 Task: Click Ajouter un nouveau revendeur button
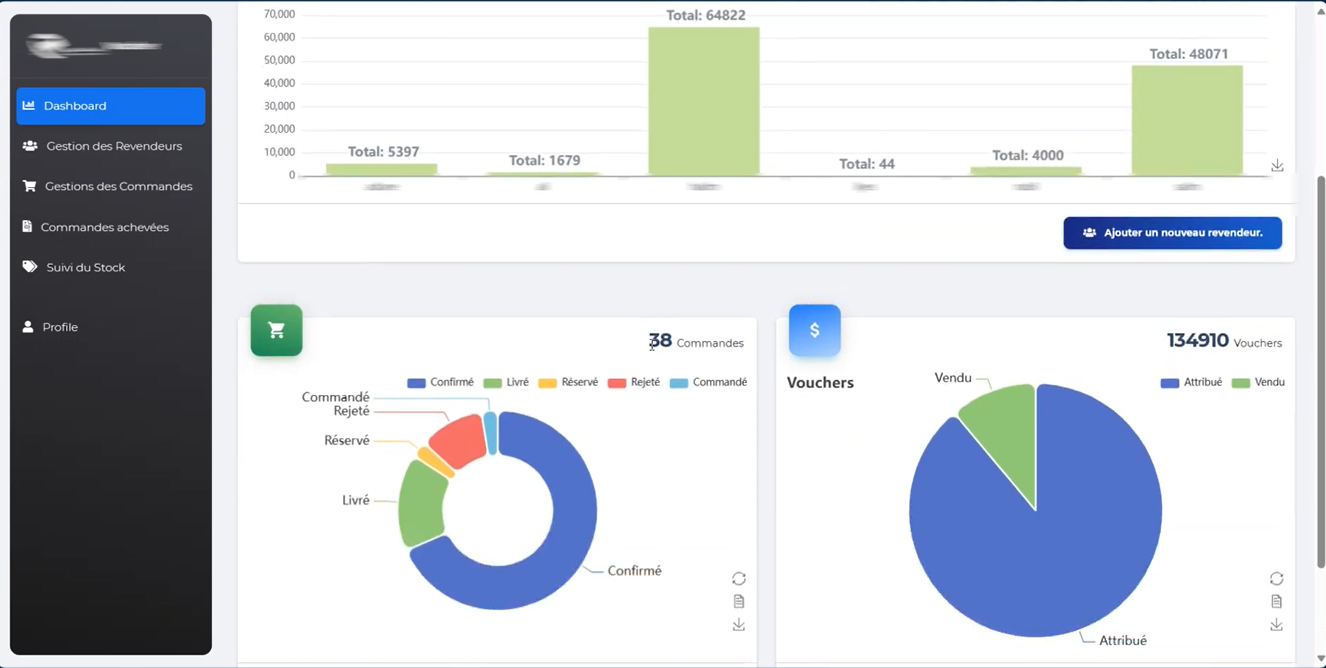pyautogui.click(x=1171, y=232)
